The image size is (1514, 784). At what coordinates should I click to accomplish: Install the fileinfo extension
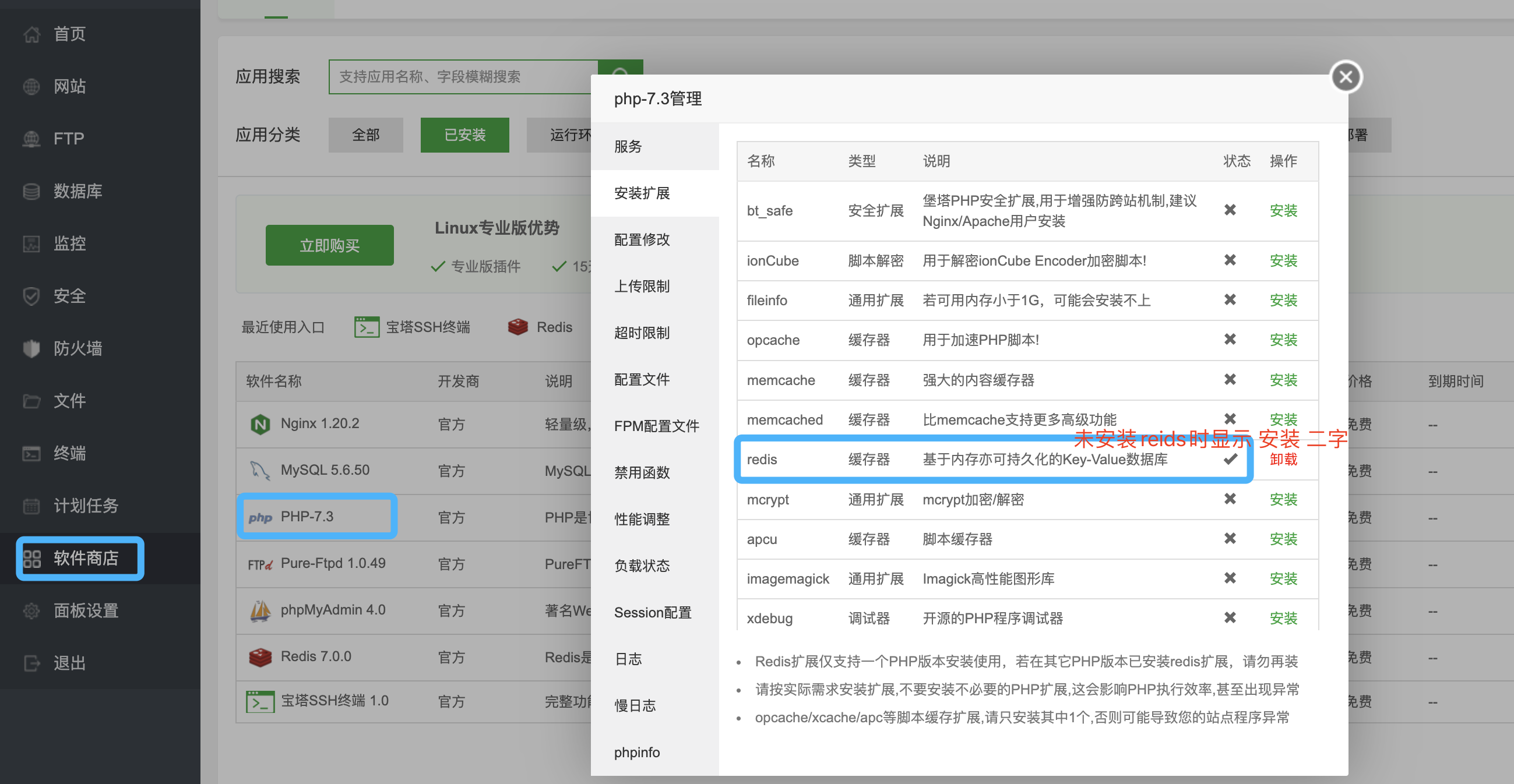[1283, 301]
